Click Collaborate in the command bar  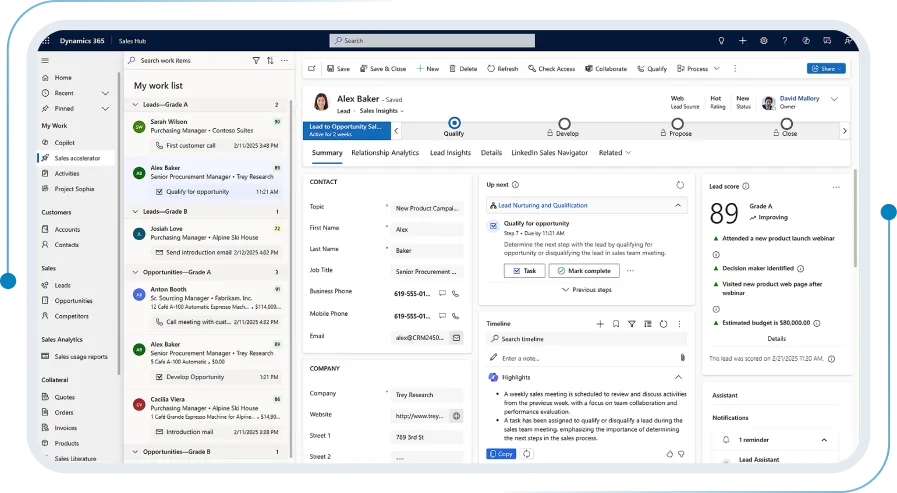(x=605, y=69)
